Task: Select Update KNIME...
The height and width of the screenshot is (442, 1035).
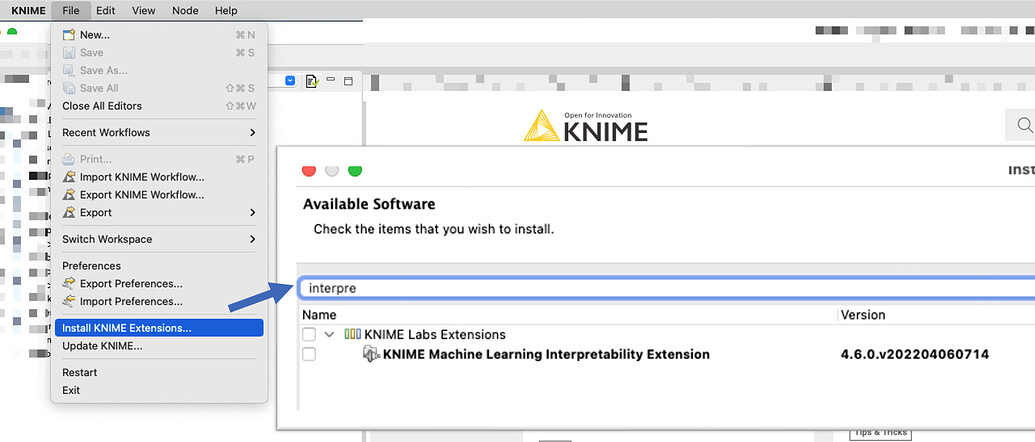Action: [x=158, y=346]
